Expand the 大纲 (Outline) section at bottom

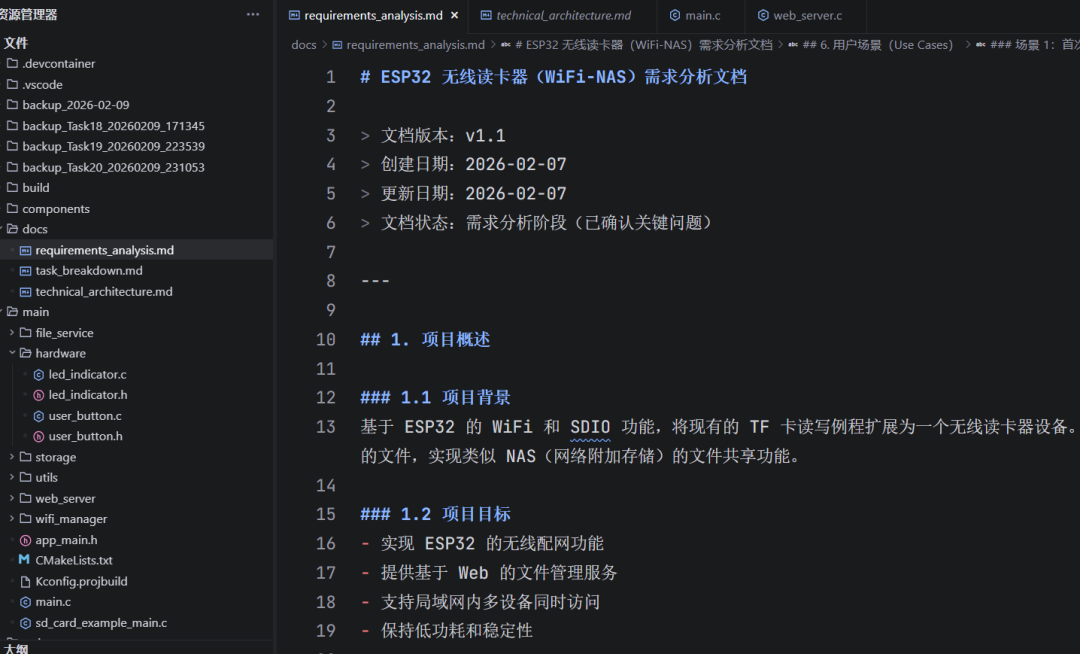coord(17,647)
